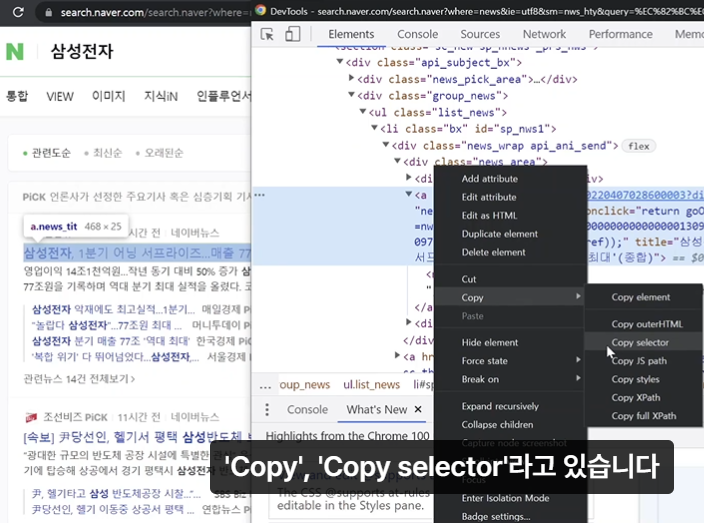The width and height of the screenshot is (705, 524).
Task: Switch to the Console tab in toolbar
Action: (417, 34)
